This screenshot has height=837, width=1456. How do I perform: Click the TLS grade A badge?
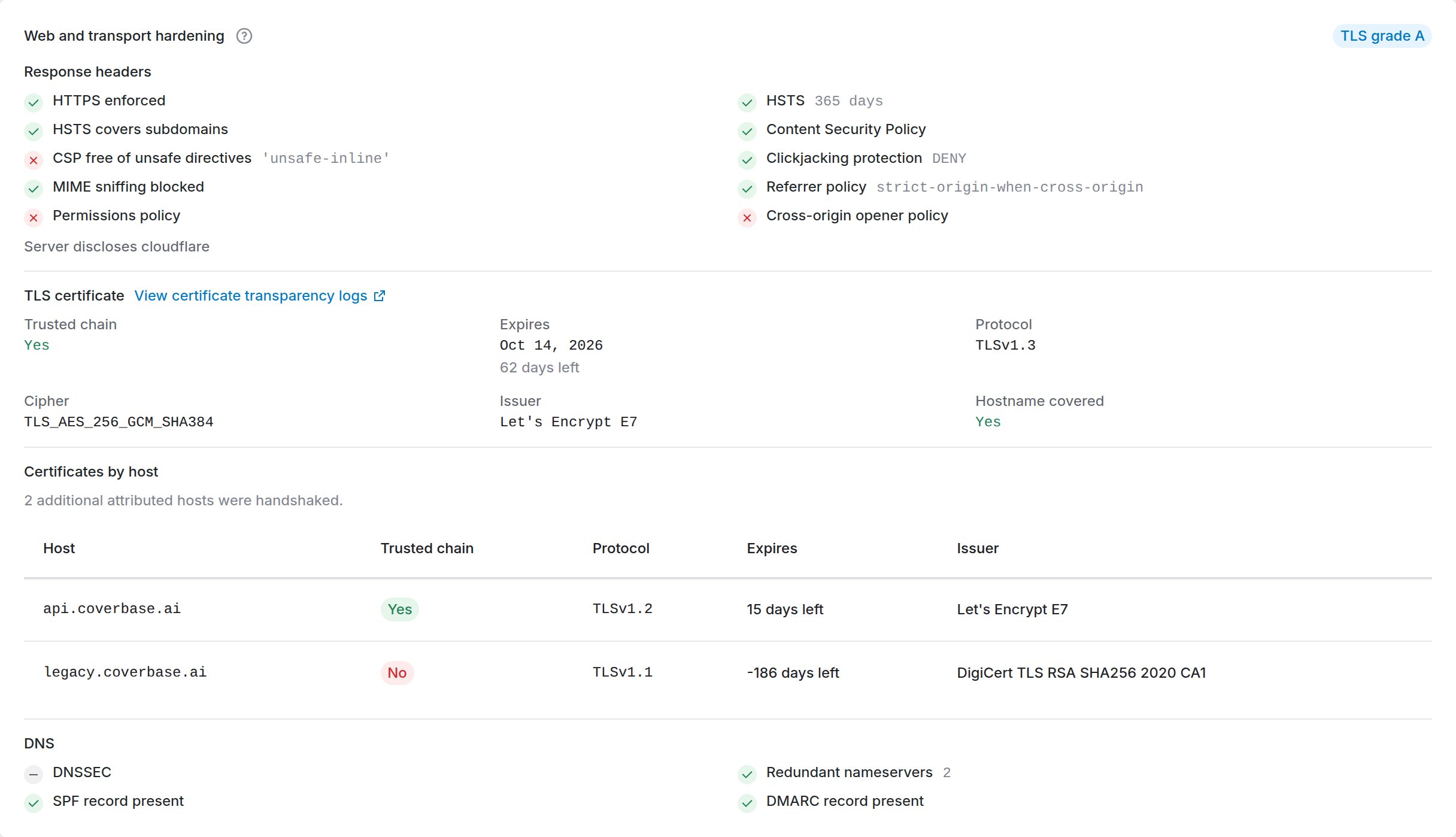click(x=1382, y=36)
